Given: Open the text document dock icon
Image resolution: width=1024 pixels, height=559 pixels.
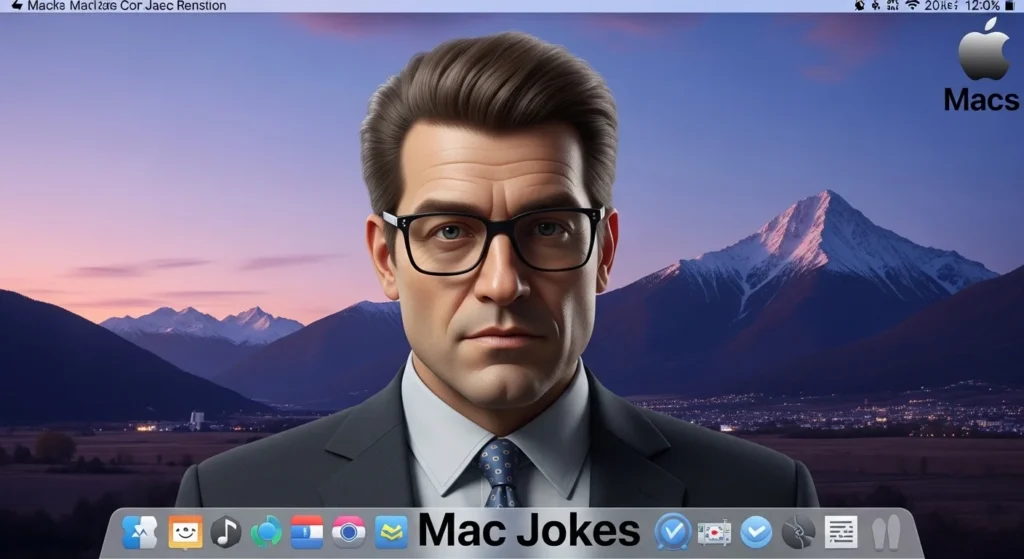Looking at the screenshot, I should pos(840,532).
